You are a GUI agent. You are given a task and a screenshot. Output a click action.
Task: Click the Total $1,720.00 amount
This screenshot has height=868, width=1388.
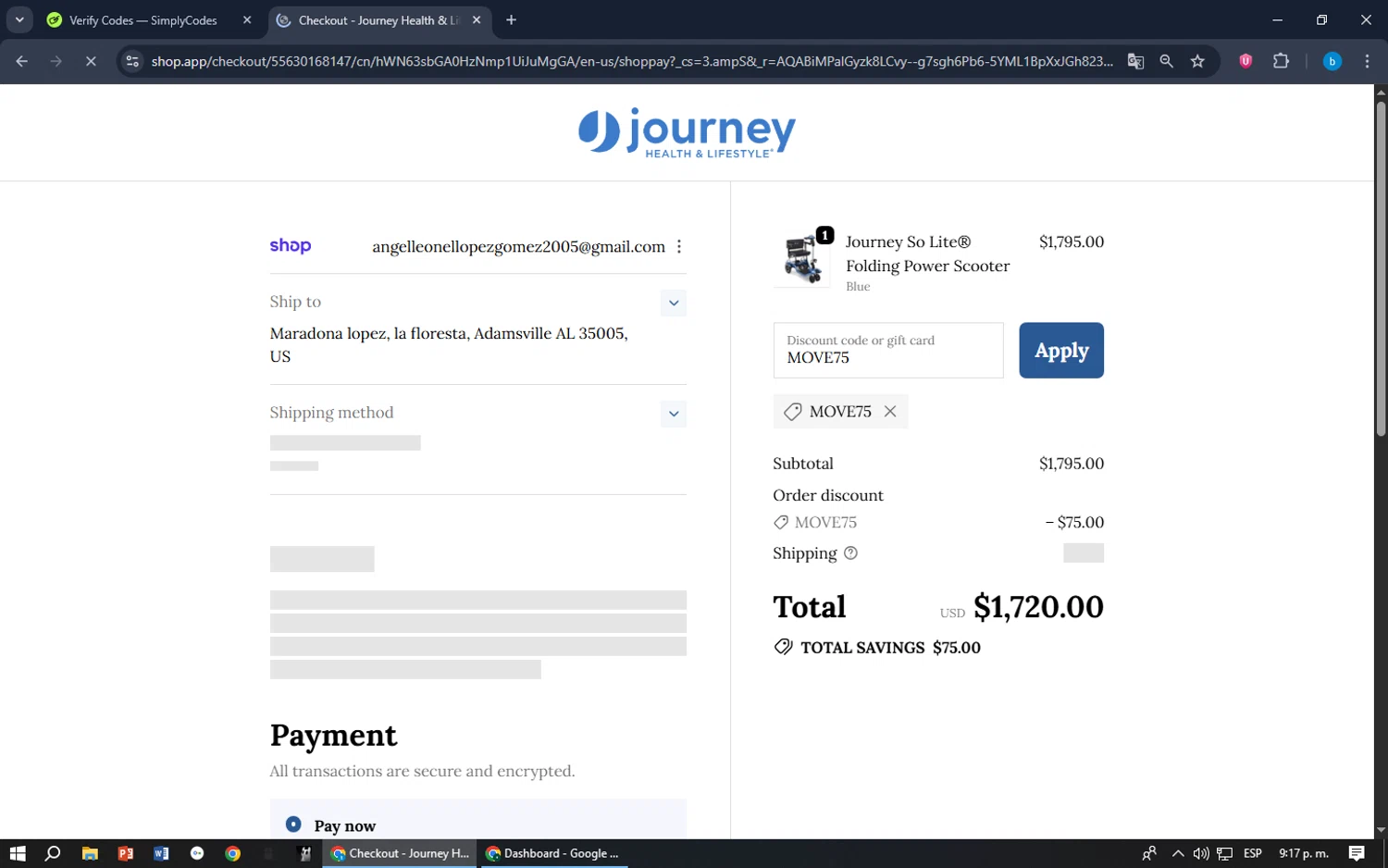(x=1038, y=607)
